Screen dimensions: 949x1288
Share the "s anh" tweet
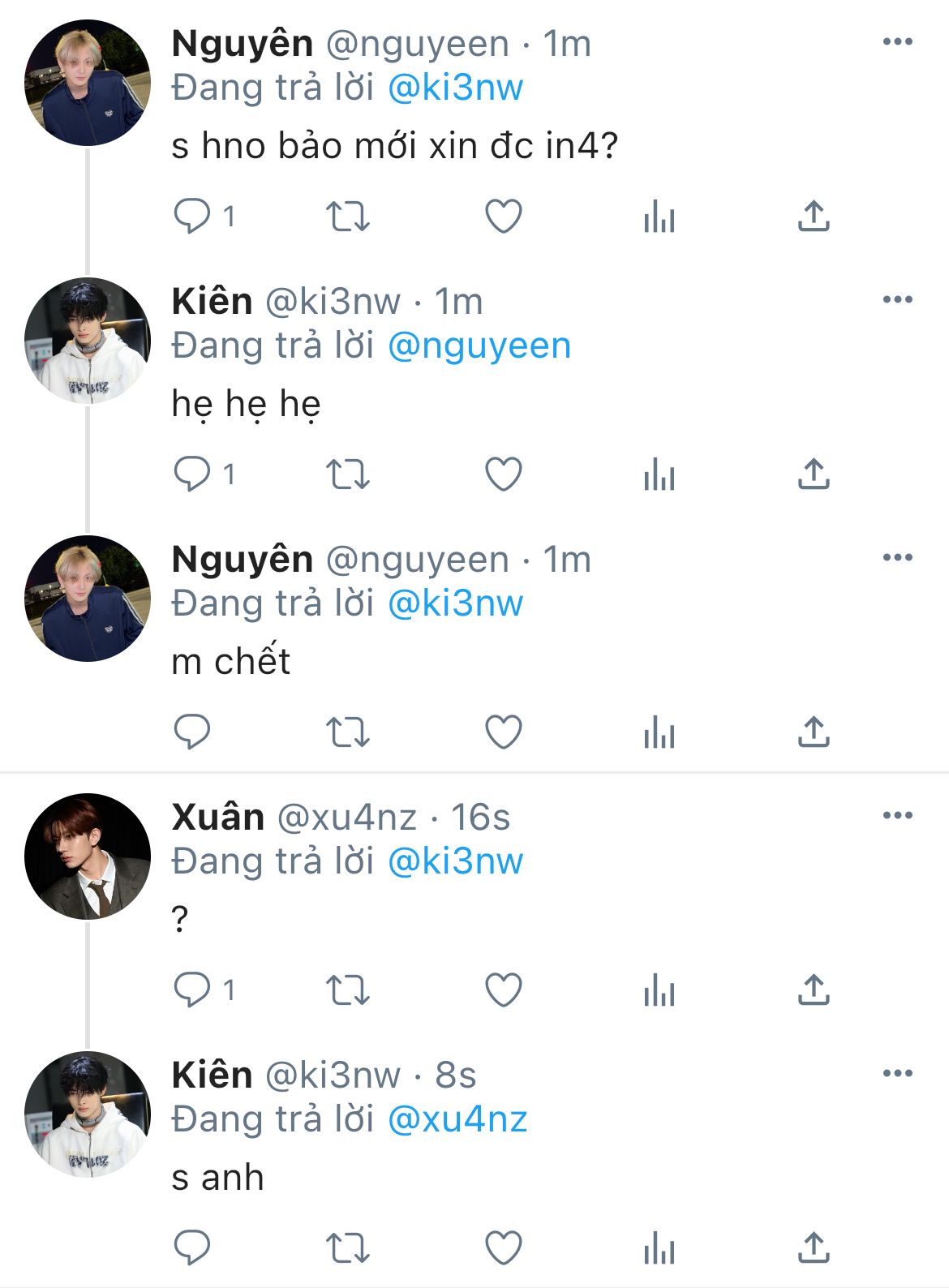[814, 1248]
